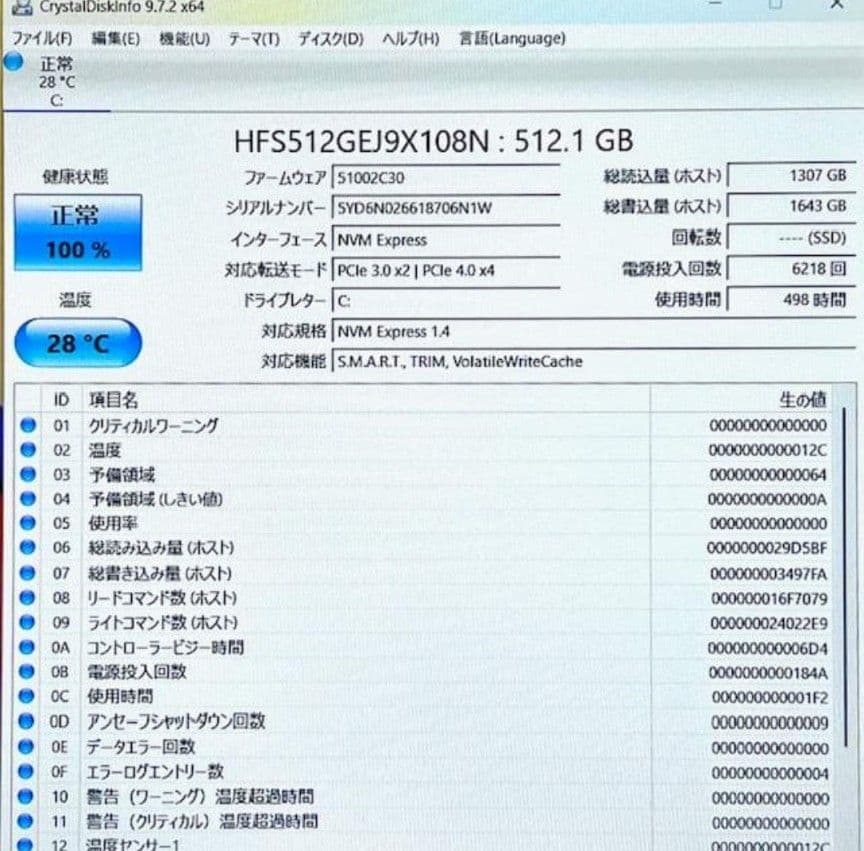This screenshot has height=851, width=864.
Task: Click raw value 000000000184A
Action: pyautogui.click(x=768, y=672)
